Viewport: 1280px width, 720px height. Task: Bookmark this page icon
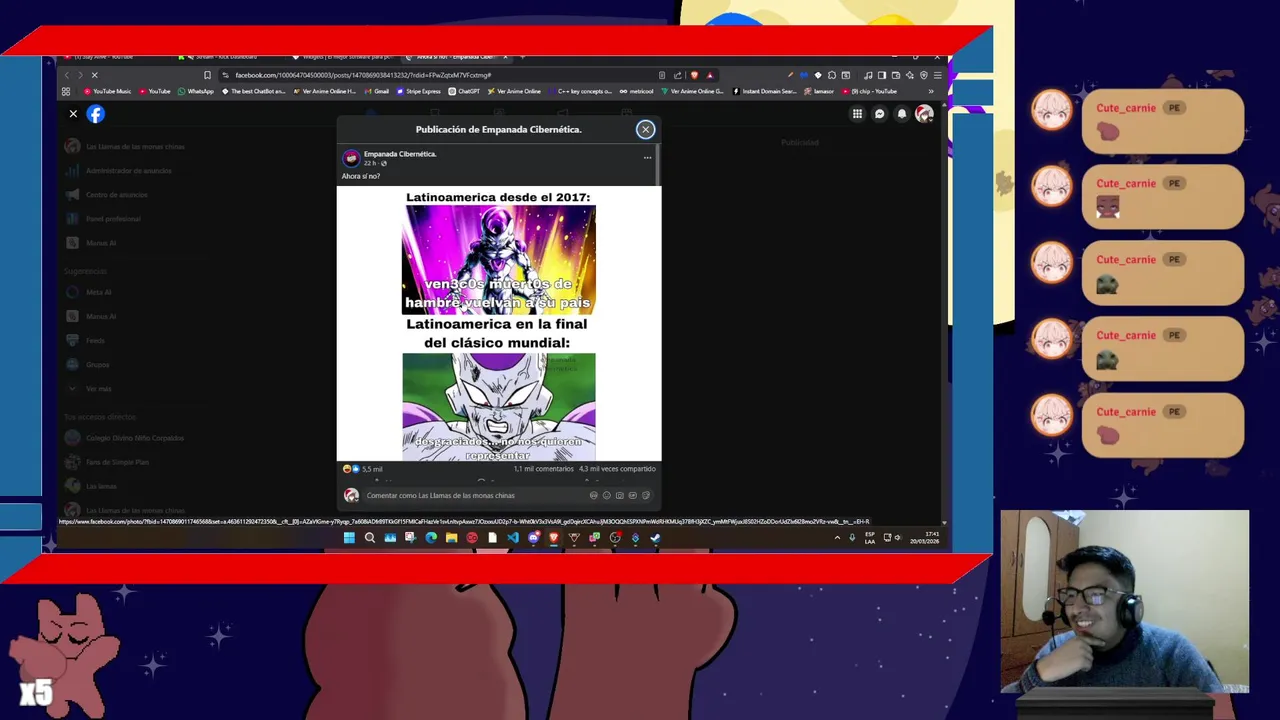point(207,75)
